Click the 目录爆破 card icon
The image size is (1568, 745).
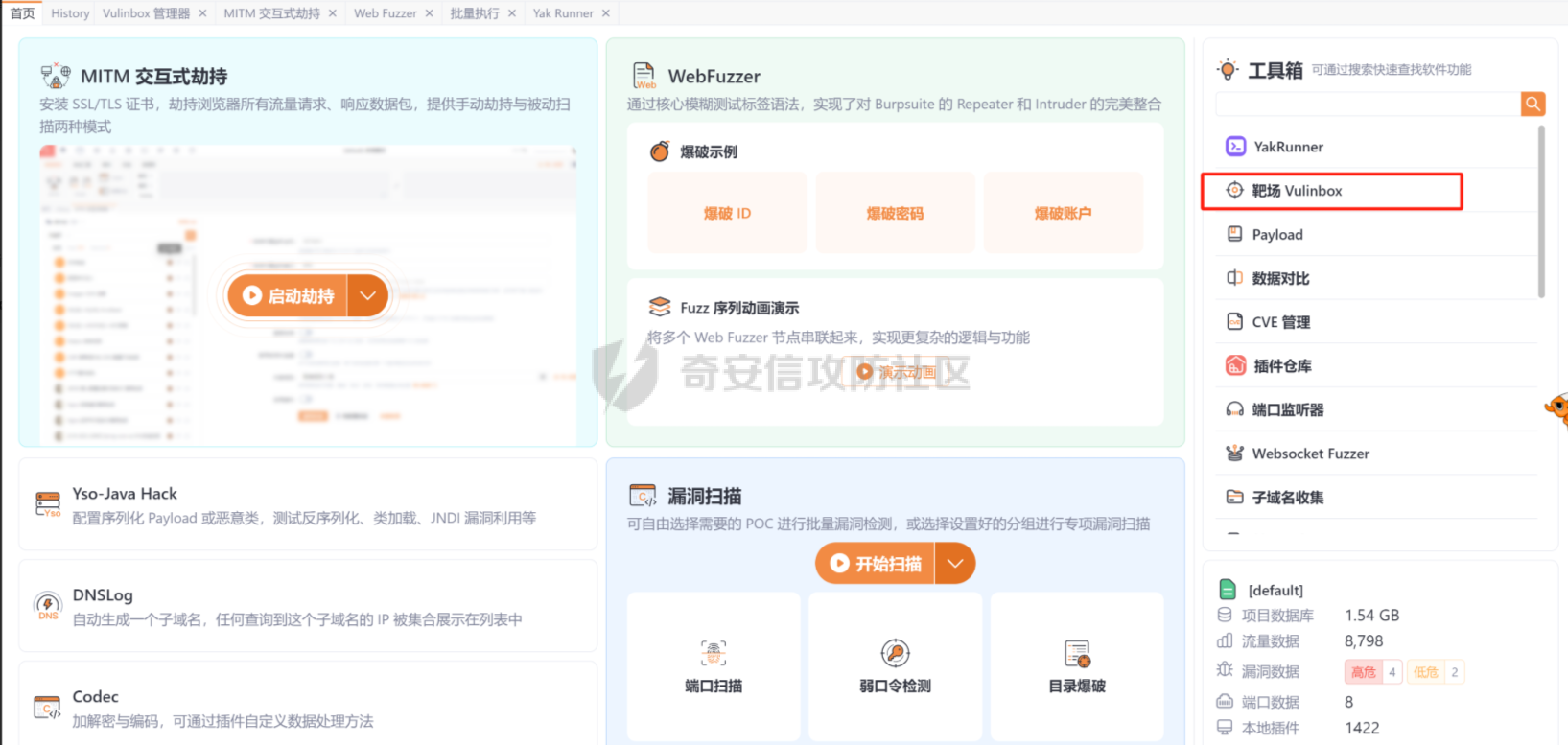(x=1077, y=654)
